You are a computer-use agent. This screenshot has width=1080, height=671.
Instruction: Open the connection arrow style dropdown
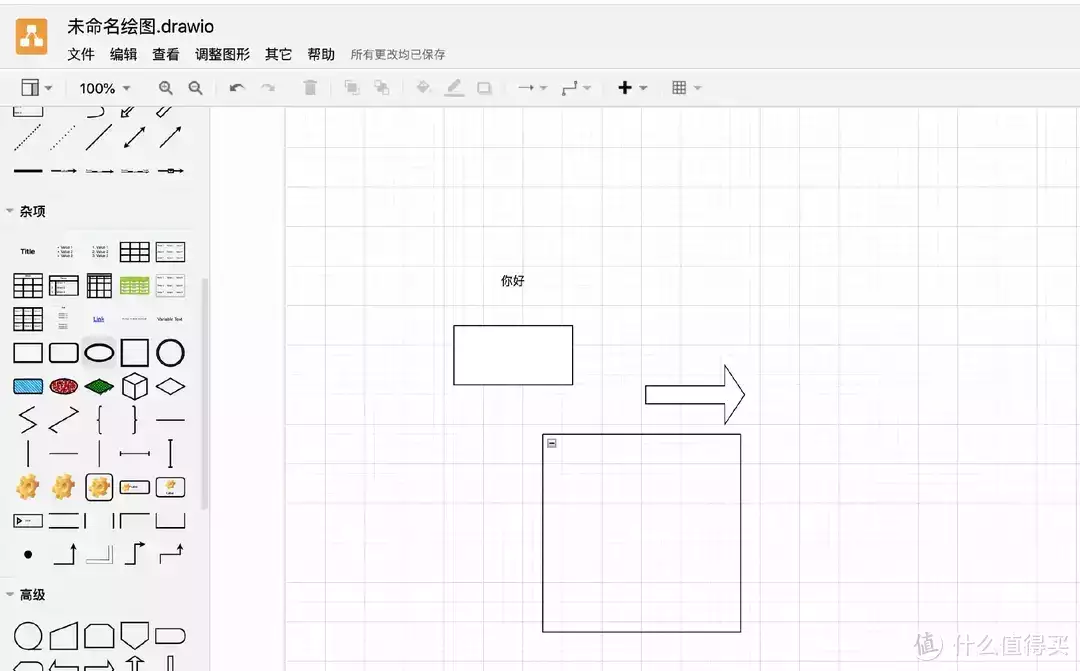coord(532,87)
